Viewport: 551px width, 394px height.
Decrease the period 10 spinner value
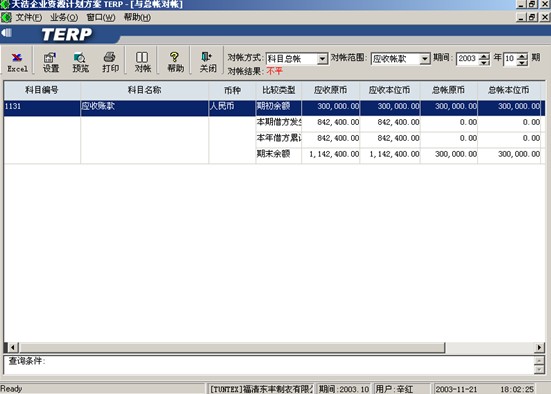522,62
